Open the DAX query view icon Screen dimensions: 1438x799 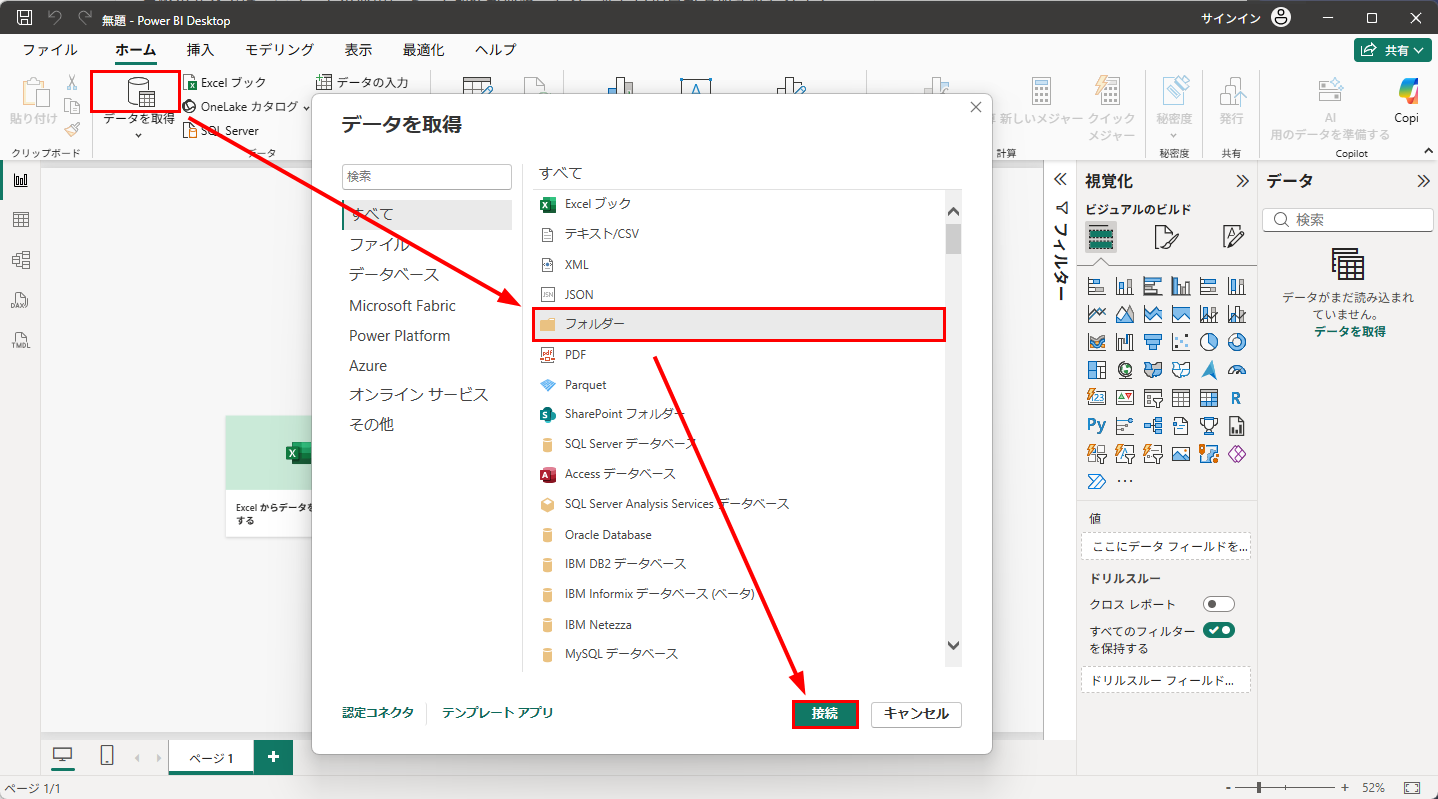pos(20,300)
